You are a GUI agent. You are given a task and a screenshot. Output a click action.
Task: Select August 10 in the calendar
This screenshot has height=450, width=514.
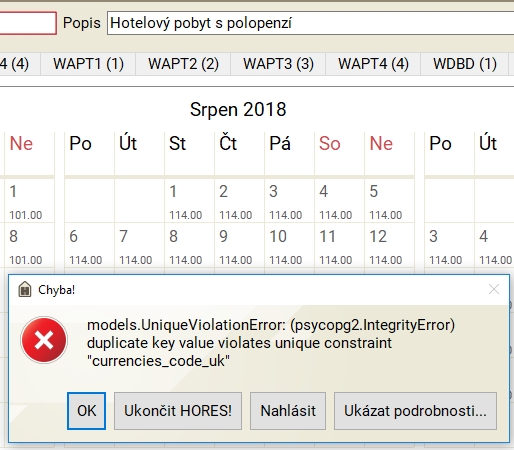[289, 245]
